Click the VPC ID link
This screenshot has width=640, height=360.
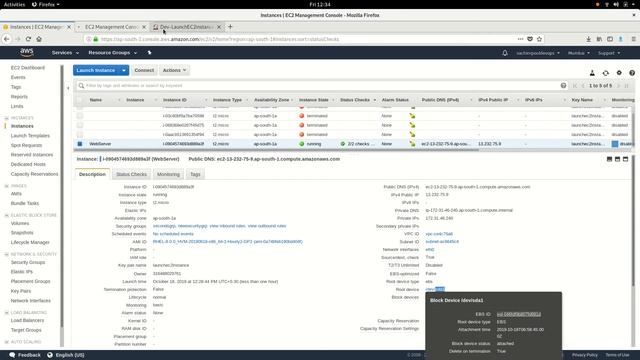coord(439,234)
